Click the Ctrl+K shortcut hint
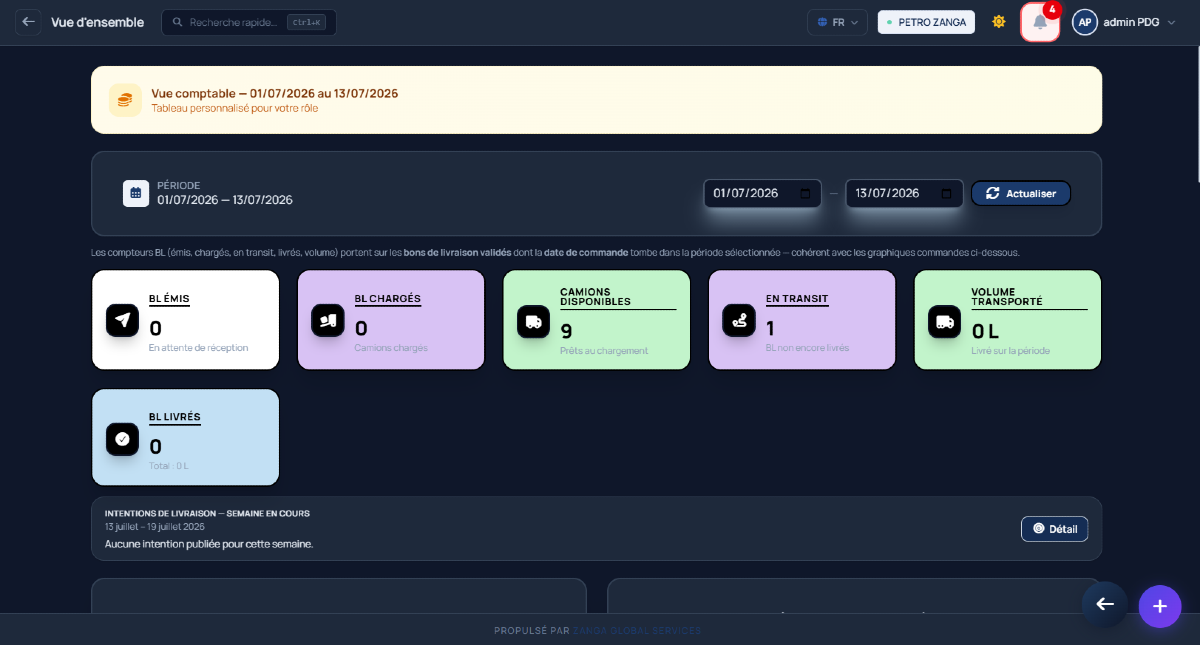The image size is (1200, 645). coord(308,22)
